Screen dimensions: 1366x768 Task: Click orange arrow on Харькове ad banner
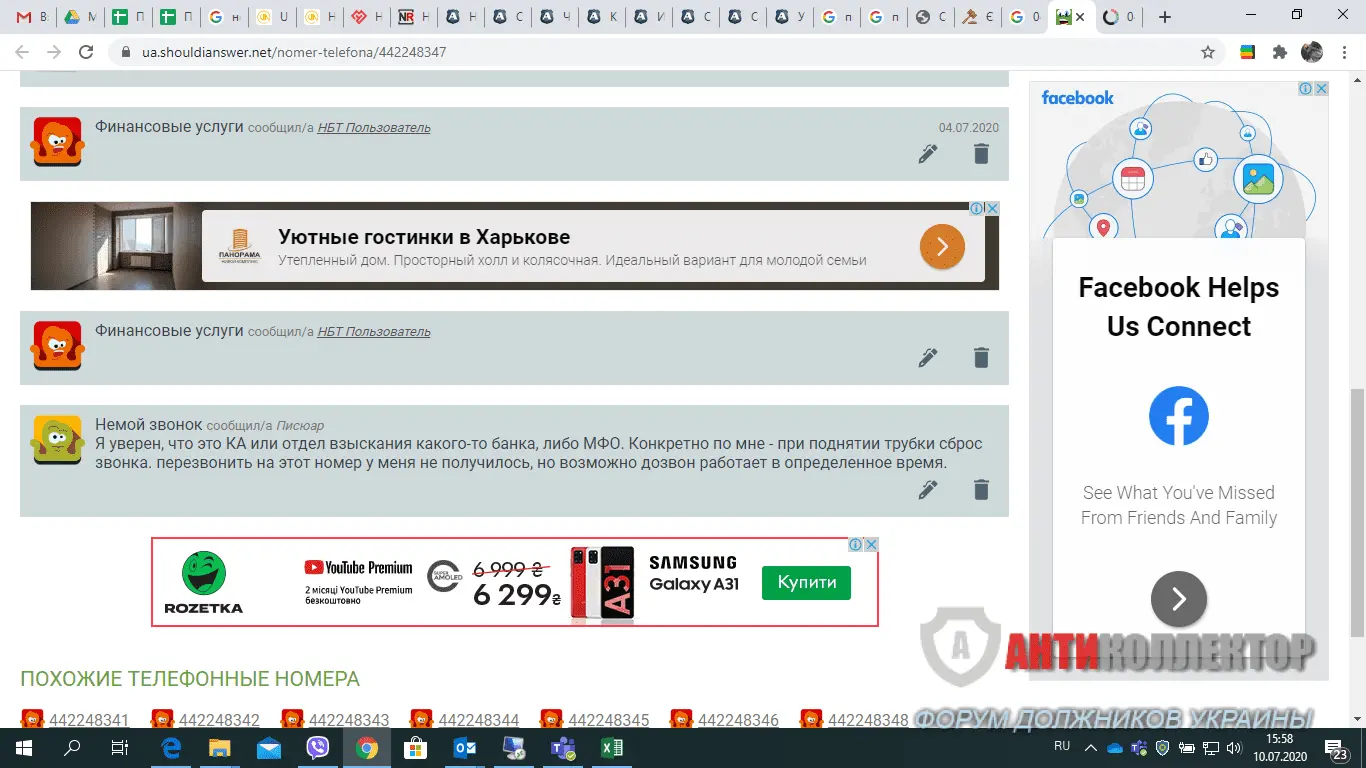(x=941, y=246)
